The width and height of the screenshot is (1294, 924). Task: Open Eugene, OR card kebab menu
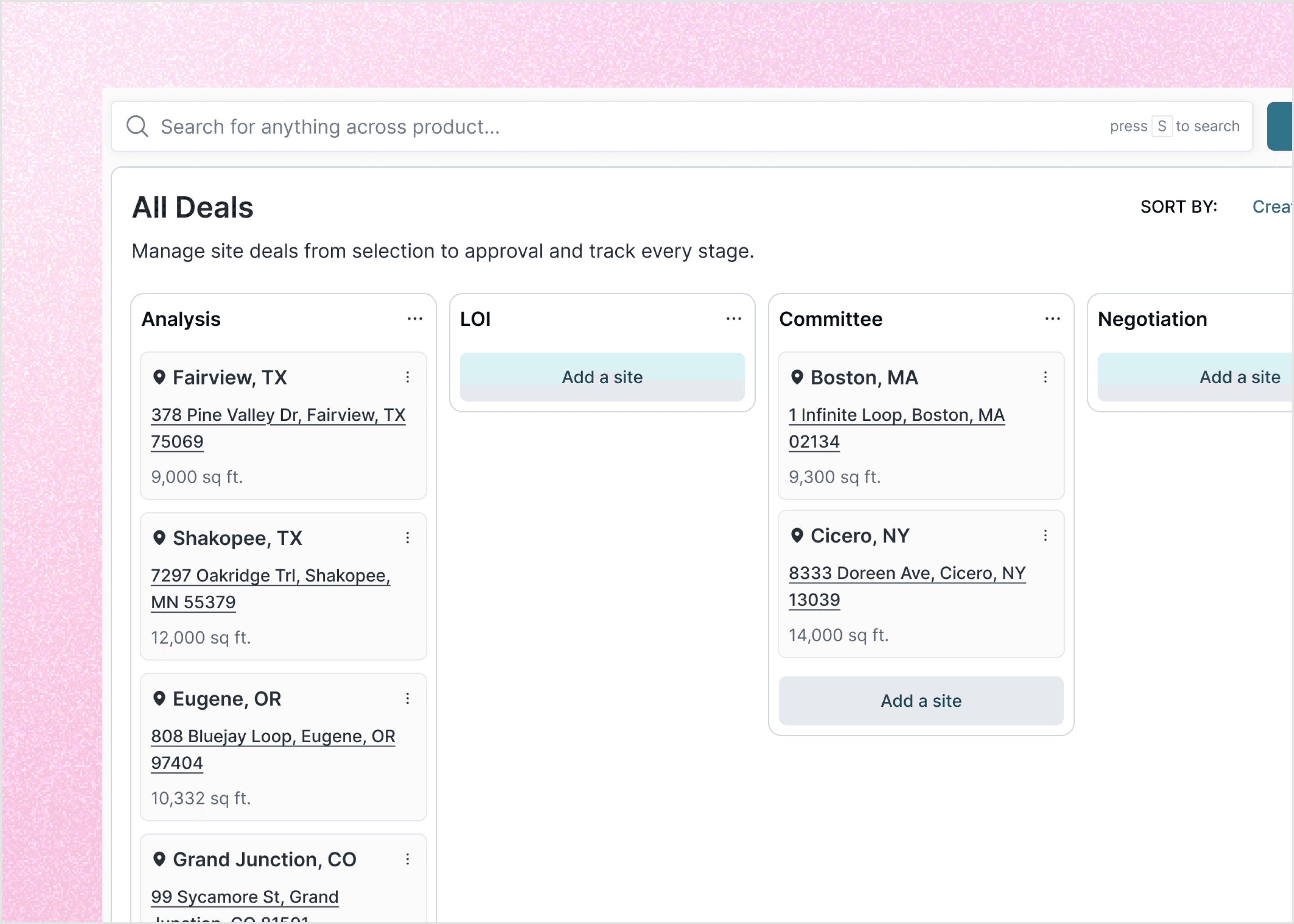(407, 698)
